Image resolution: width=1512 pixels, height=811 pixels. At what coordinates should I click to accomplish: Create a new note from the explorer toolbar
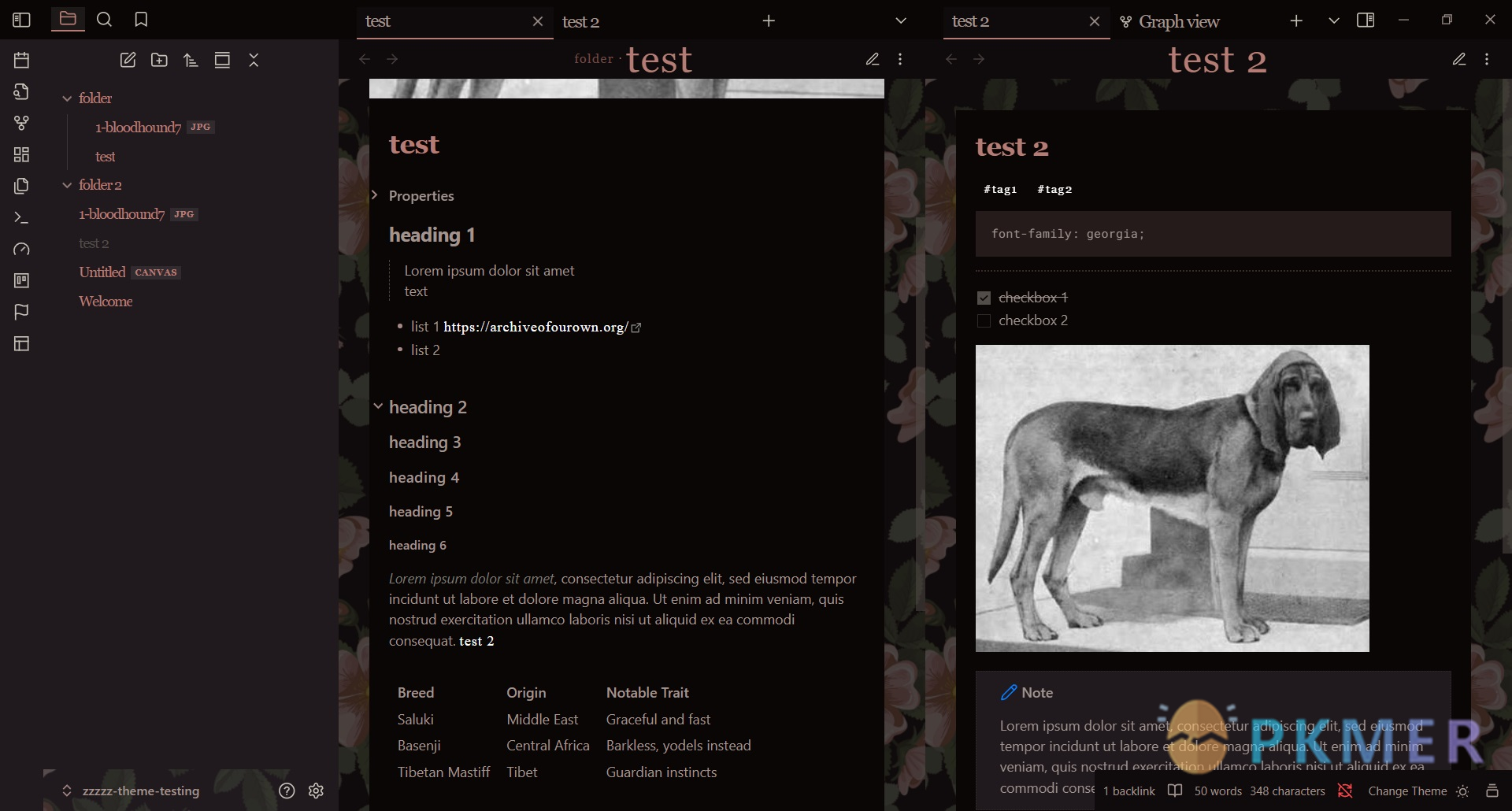(x=128, y=60)
